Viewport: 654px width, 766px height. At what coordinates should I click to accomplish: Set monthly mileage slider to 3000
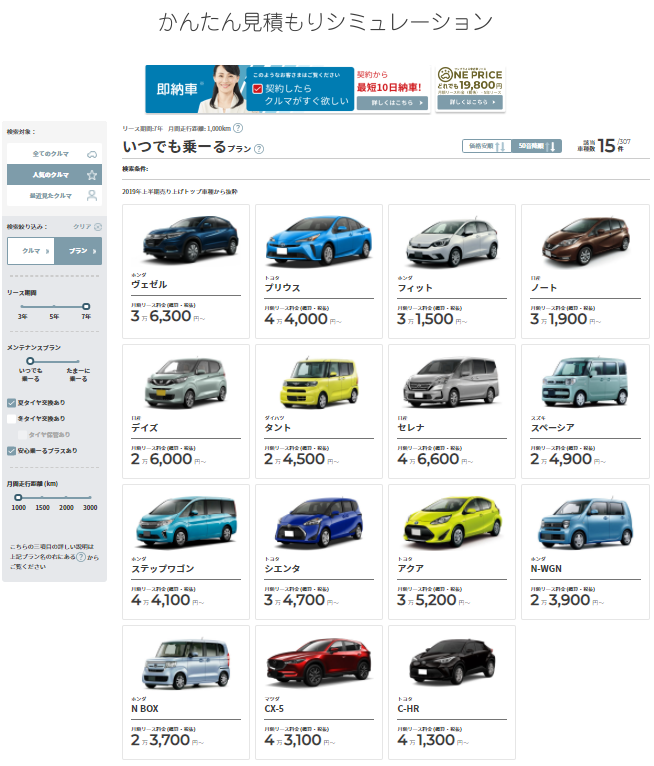90,497
